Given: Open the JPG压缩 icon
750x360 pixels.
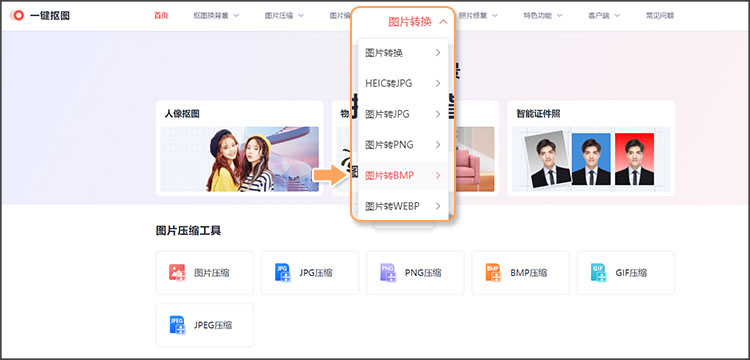Looking at the screenshot, I should pos(283,273).
